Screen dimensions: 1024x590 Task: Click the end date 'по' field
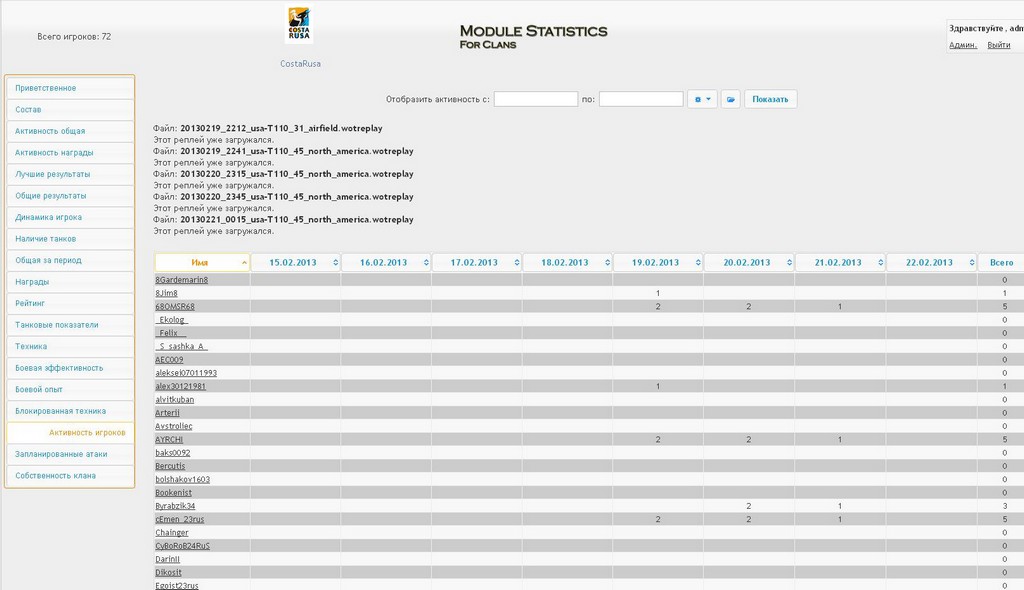(640, 99)
